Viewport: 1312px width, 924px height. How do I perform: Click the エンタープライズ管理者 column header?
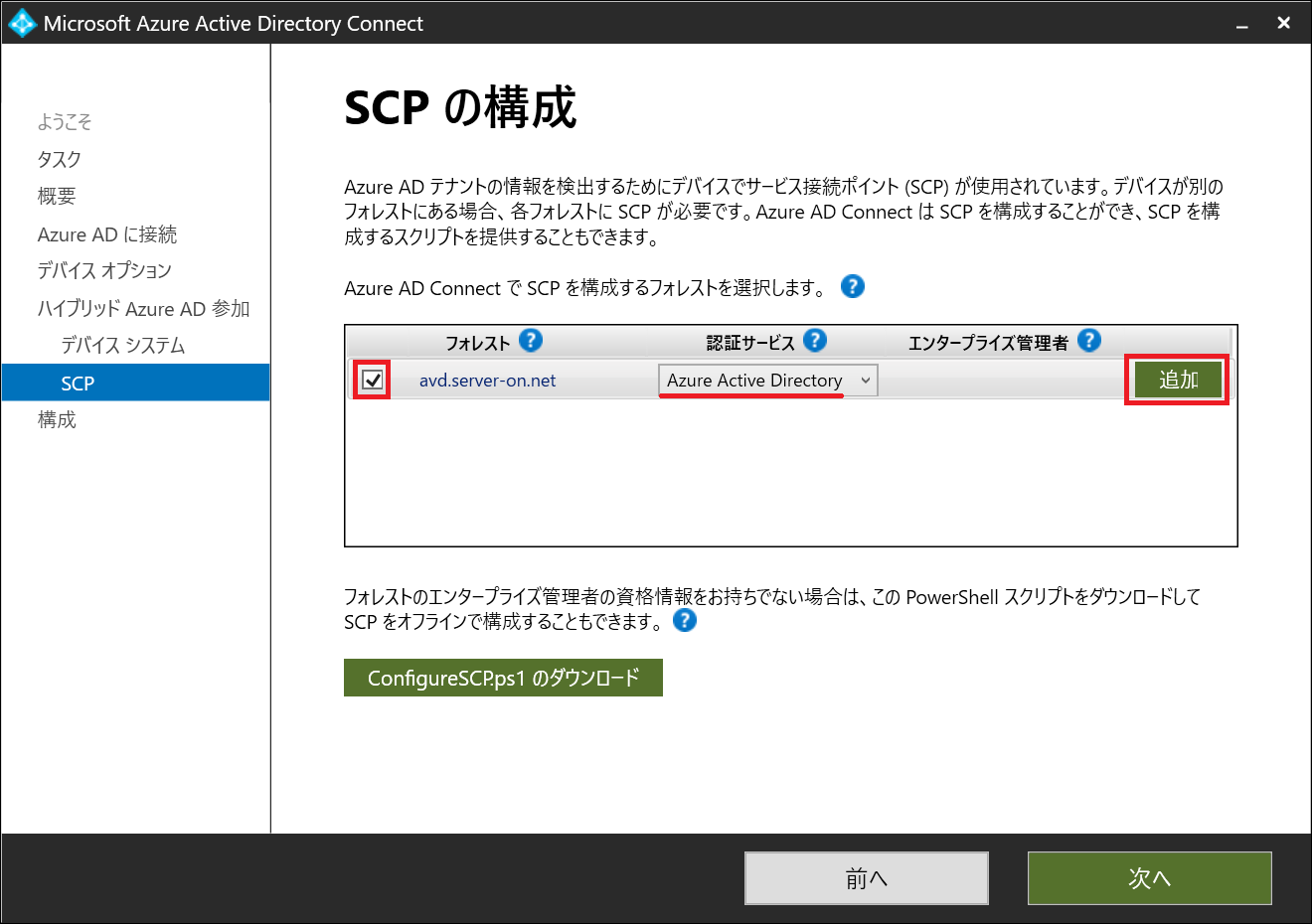tap(988, 343)
